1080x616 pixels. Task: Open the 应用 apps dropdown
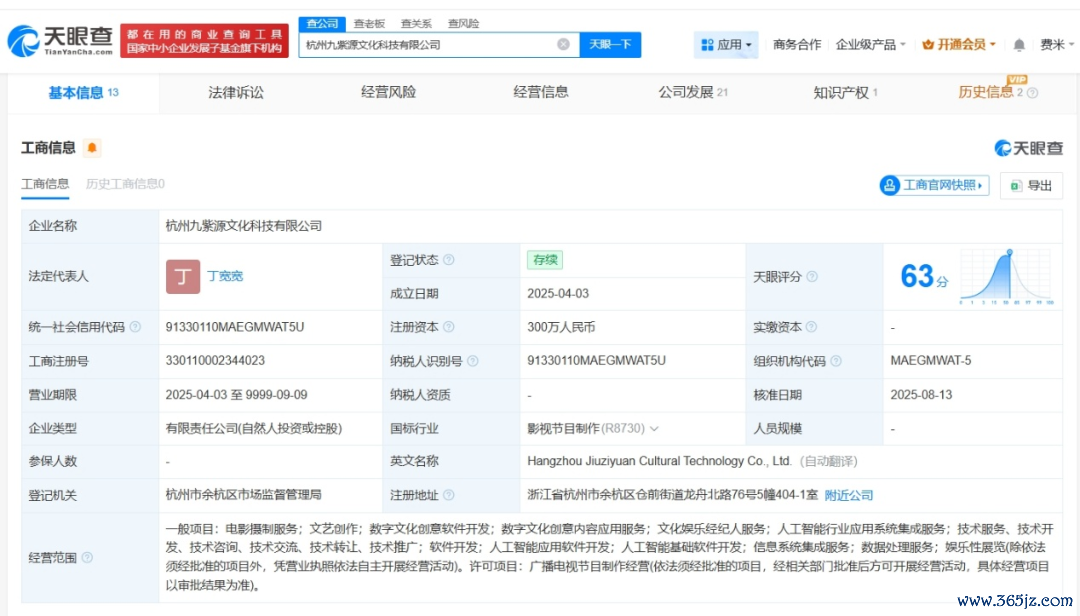tap(726, 45)
